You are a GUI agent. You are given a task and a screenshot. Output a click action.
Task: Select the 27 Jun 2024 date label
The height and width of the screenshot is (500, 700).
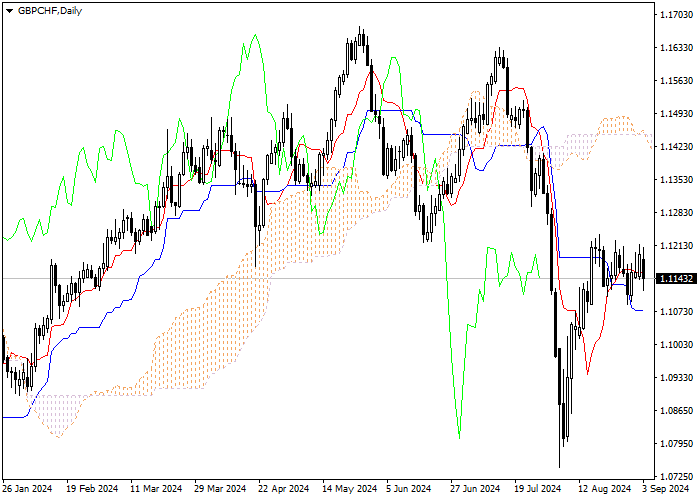(475, 489)
